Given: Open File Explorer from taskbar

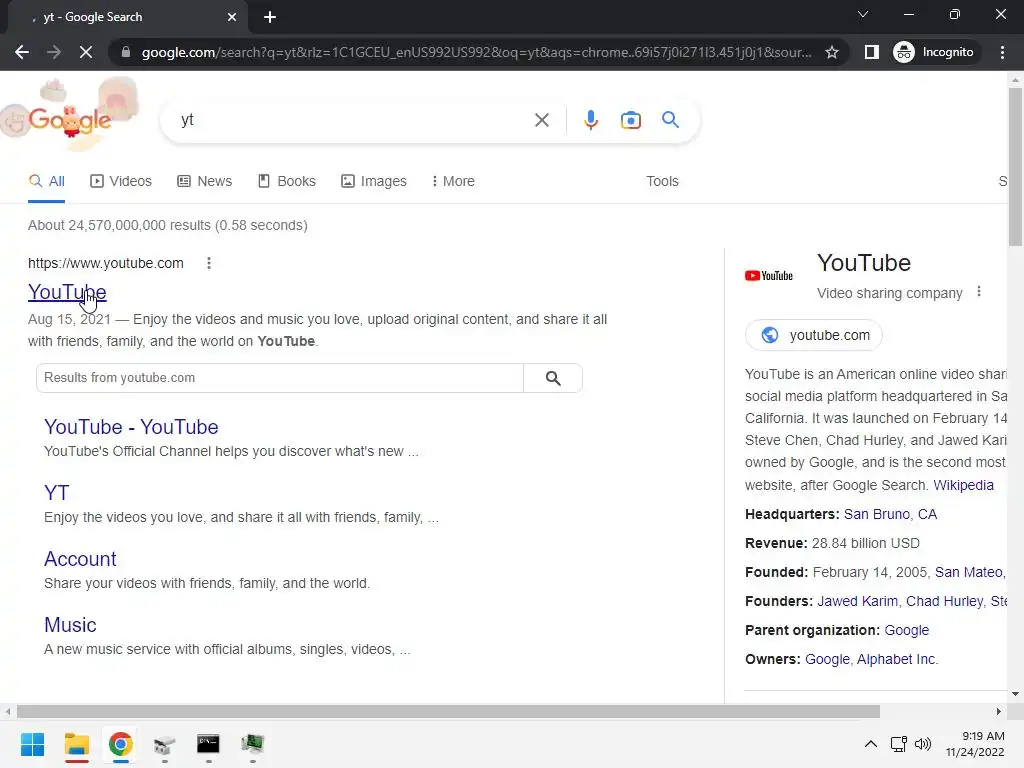Looking at the screenshot, I should pyautogui.click(x=76, y=744).
